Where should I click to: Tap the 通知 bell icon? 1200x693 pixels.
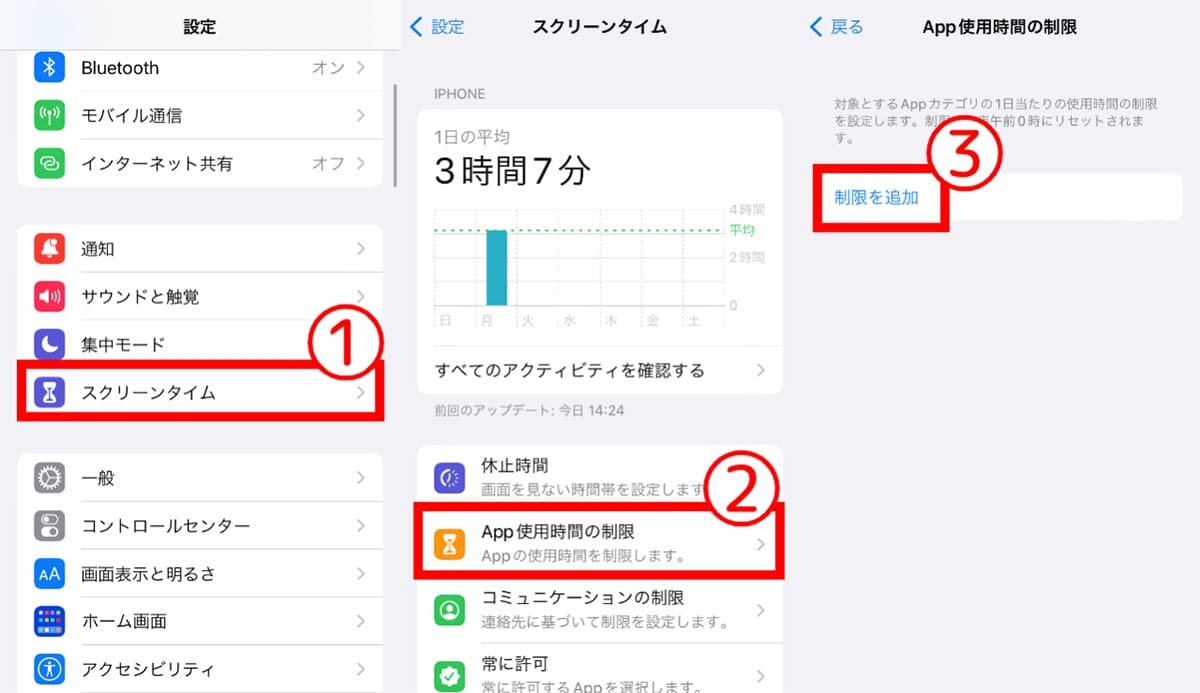(49, 248)
